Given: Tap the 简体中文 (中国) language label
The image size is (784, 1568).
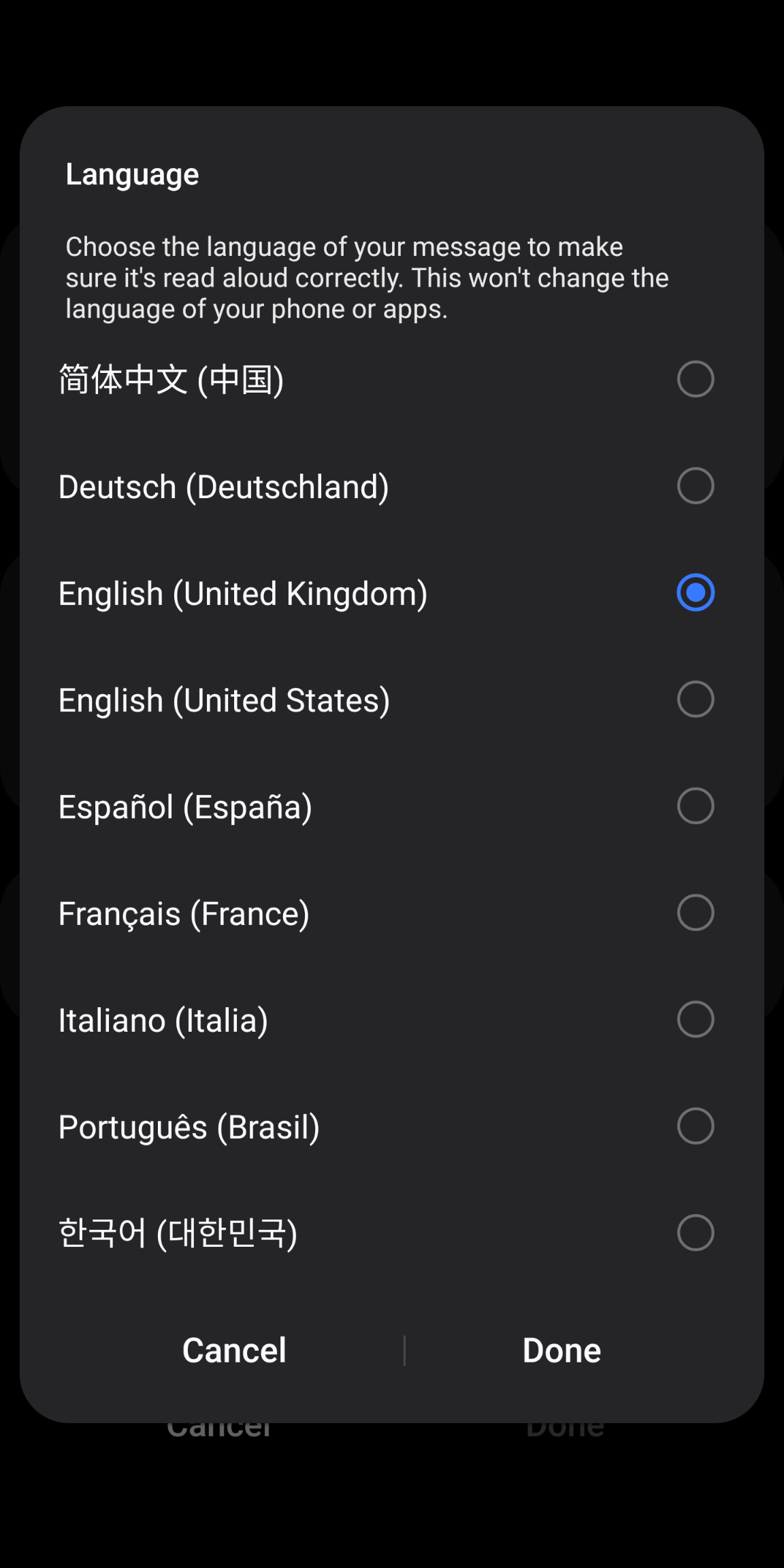Looking at the screenshot, I should tap(171, 380).
